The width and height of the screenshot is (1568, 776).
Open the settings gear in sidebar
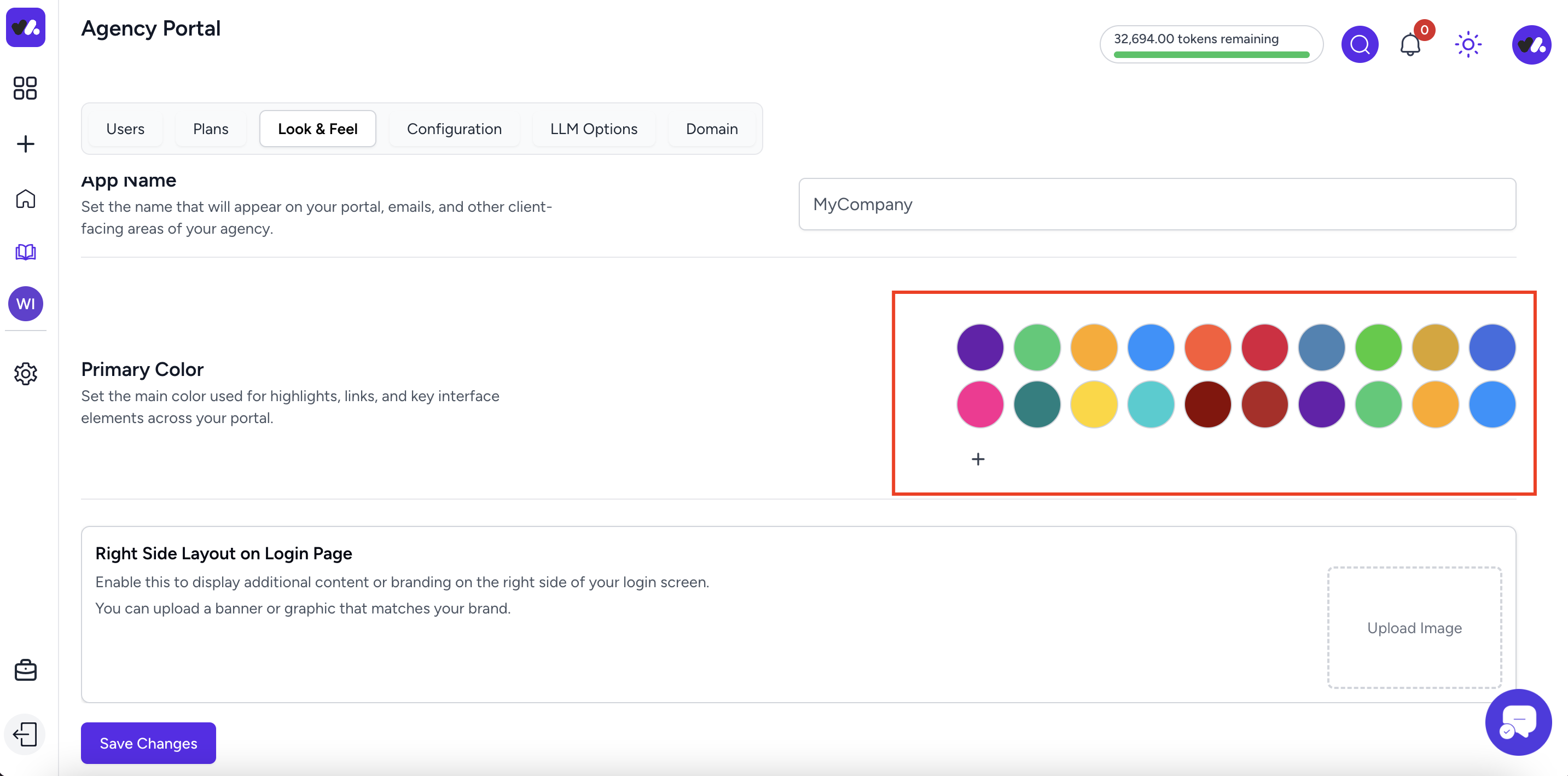click(26, 374)
